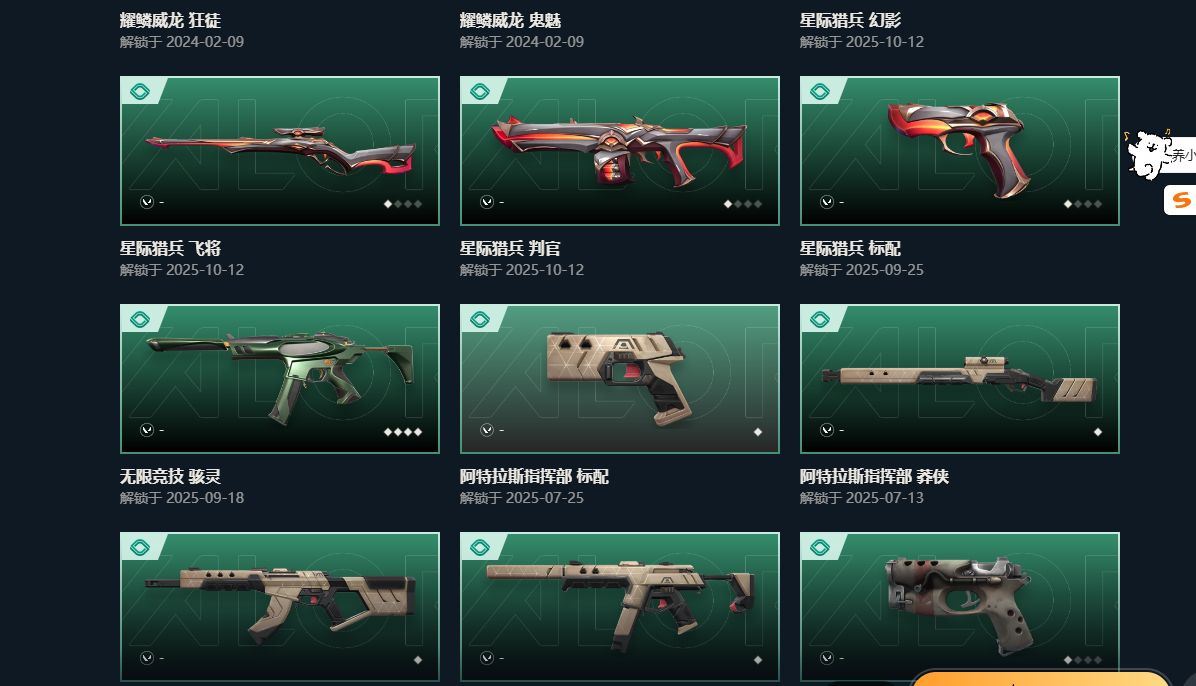Click the orange button at bottom right
This screenshot has width=1196, height=686.
tap(1040, 678)
